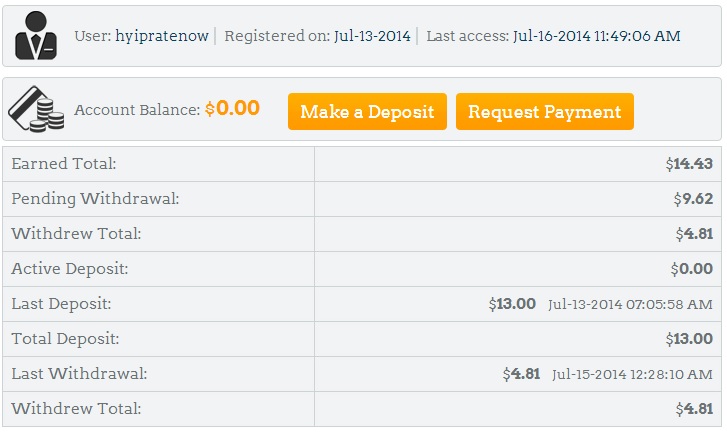
Task: Click the username hyipratenow
Action: pyautogui.click(x=162, y=36)
